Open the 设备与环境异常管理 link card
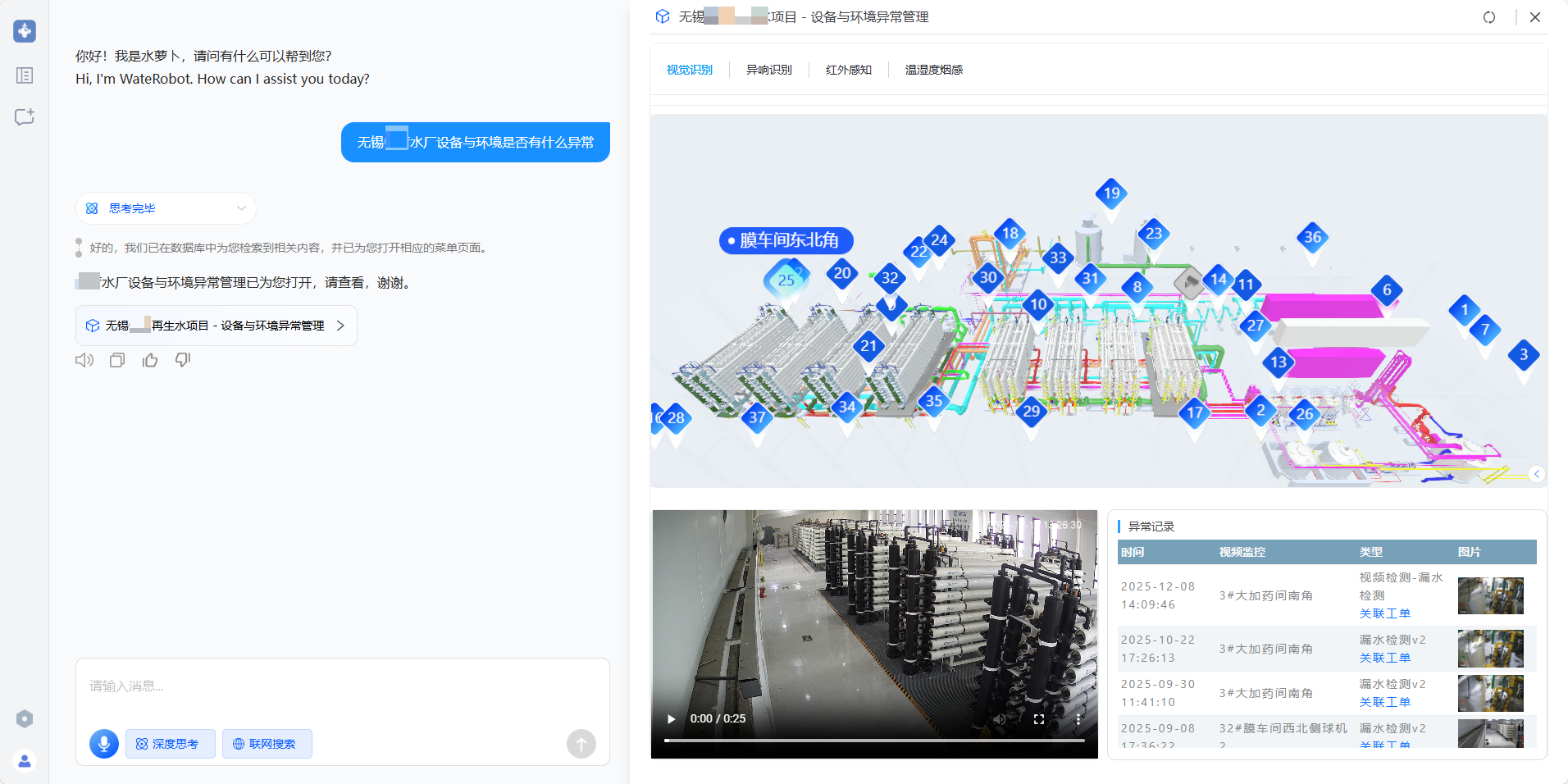Screen dimensions: 1568x784 (x=217, y=326)
